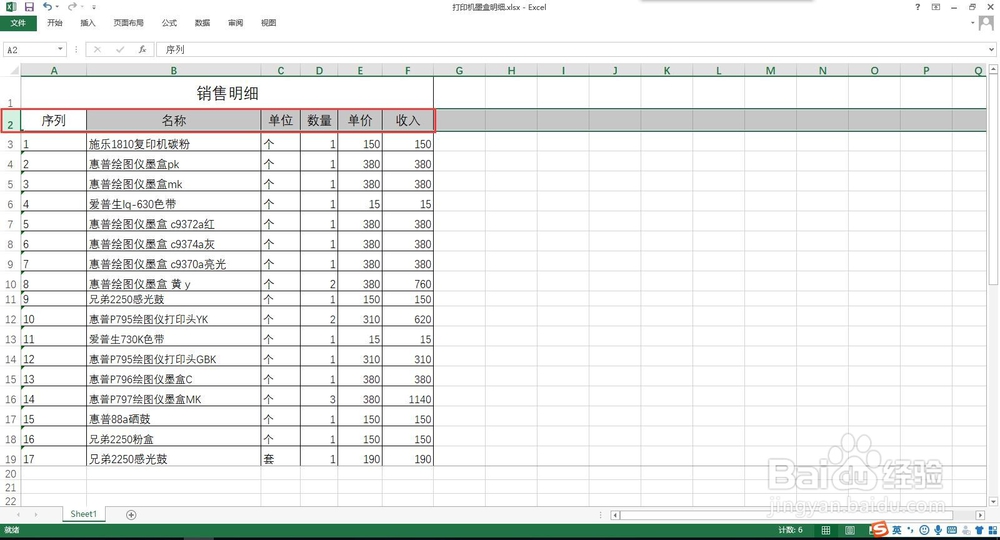Click previous sheet navigation arrow

[x=18, y=514]
